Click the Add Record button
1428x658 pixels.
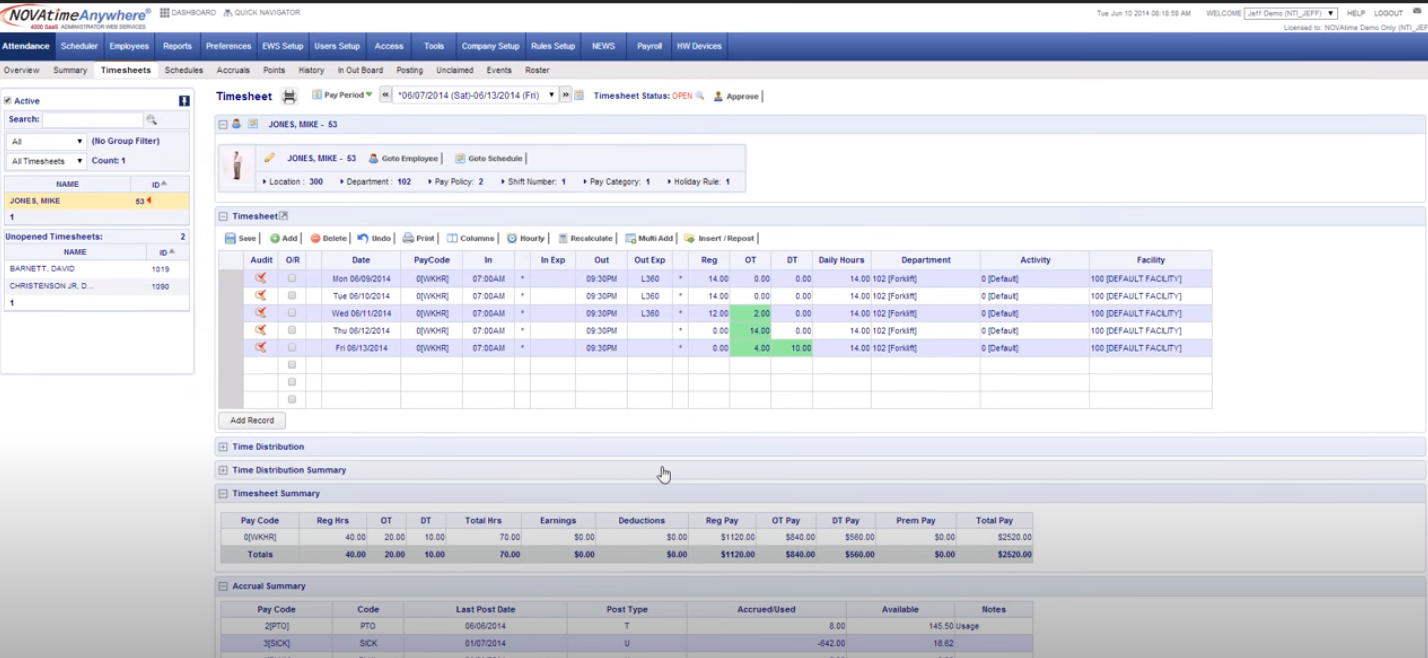[252, 420]
